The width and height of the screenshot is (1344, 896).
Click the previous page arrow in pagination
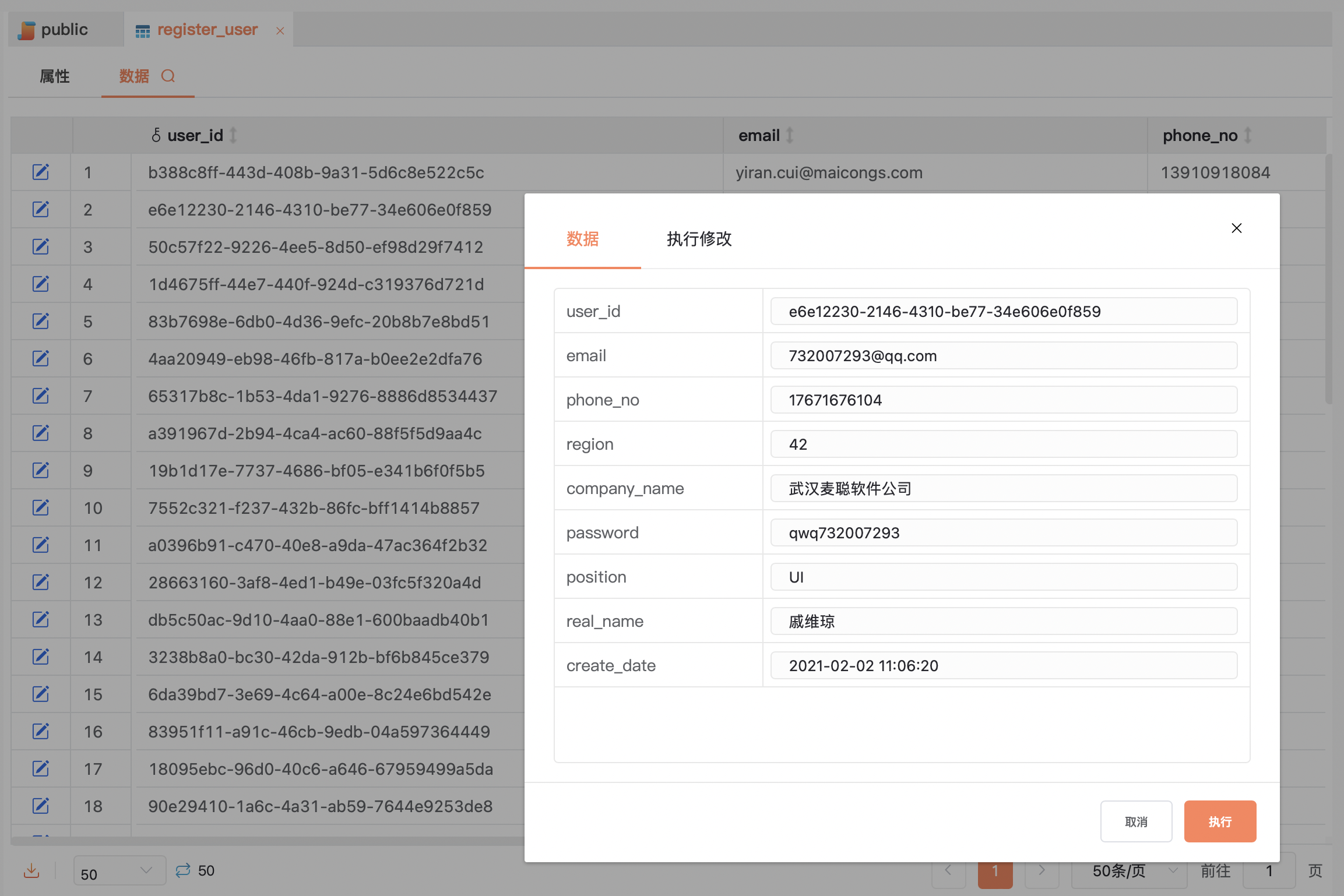(x=948, y=871)
